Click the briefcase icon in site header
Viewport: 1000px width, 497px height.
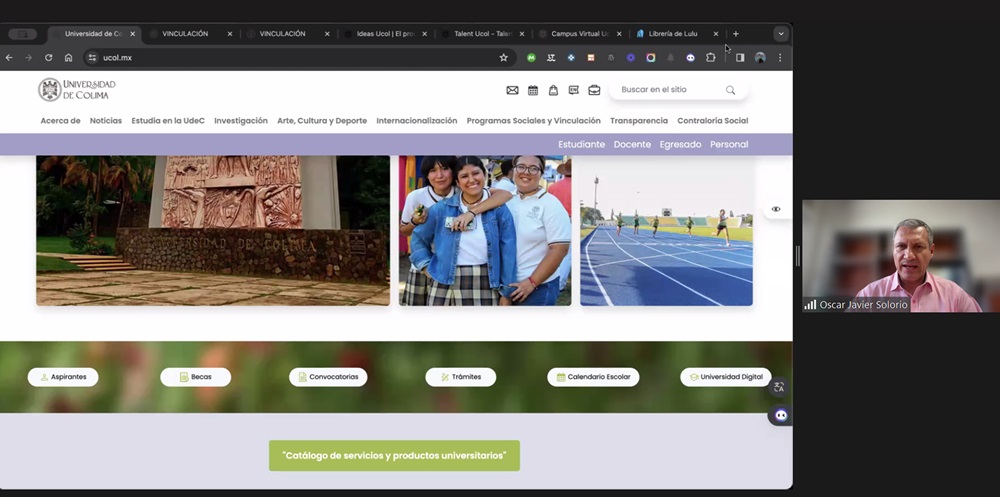click(594, 90)
